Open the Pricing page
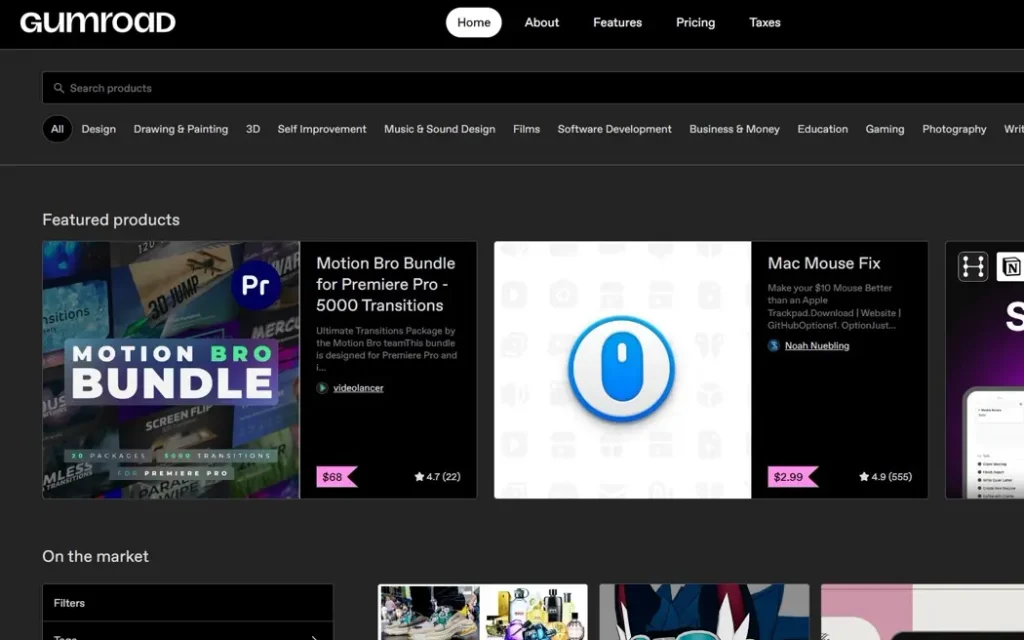The width and height of the screenshot is (1024, 640). tap(695, 22)
